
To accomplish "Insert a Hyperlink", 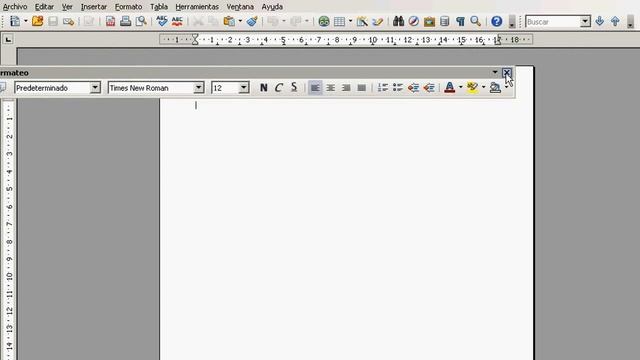I will click(x=324, y=21).
